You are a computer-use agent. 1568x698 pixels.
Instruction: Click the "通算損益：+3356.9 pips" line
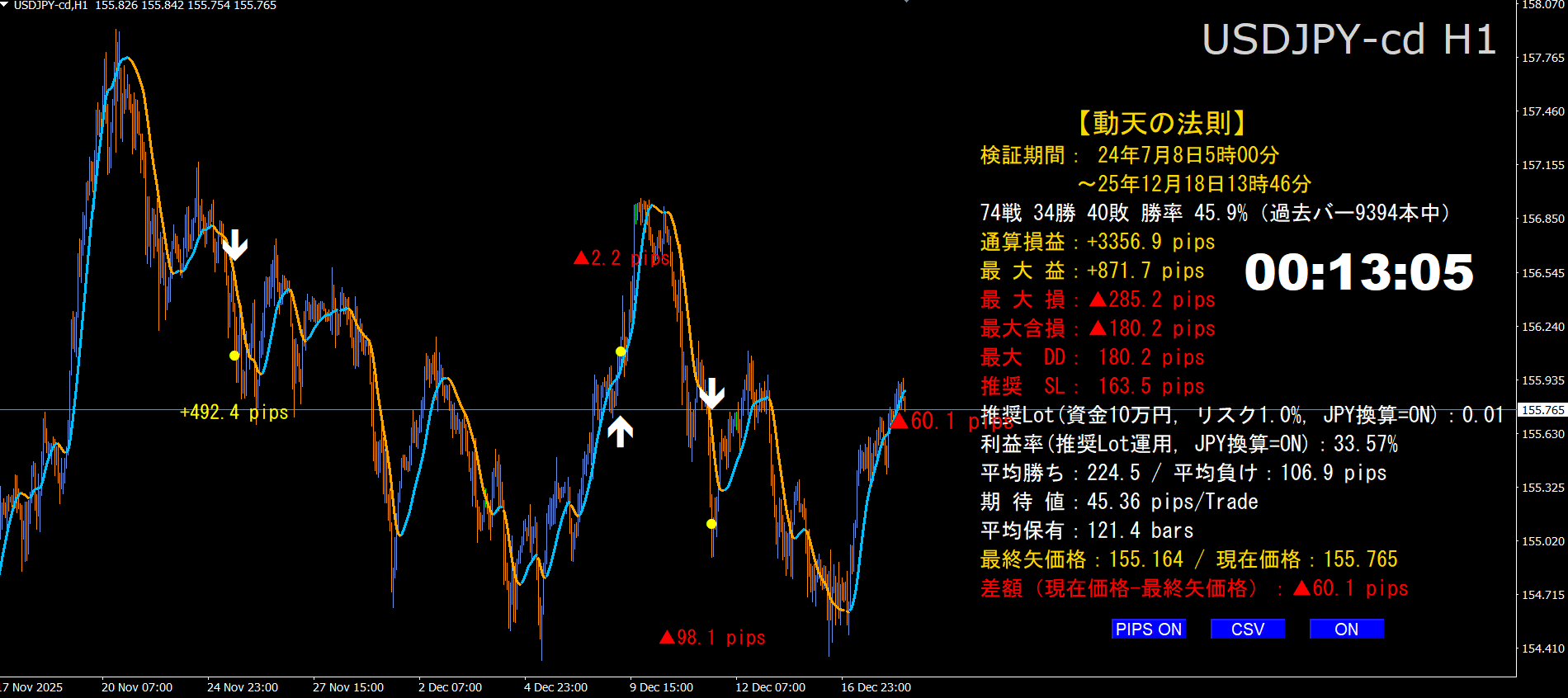[x=1098, y=242]
